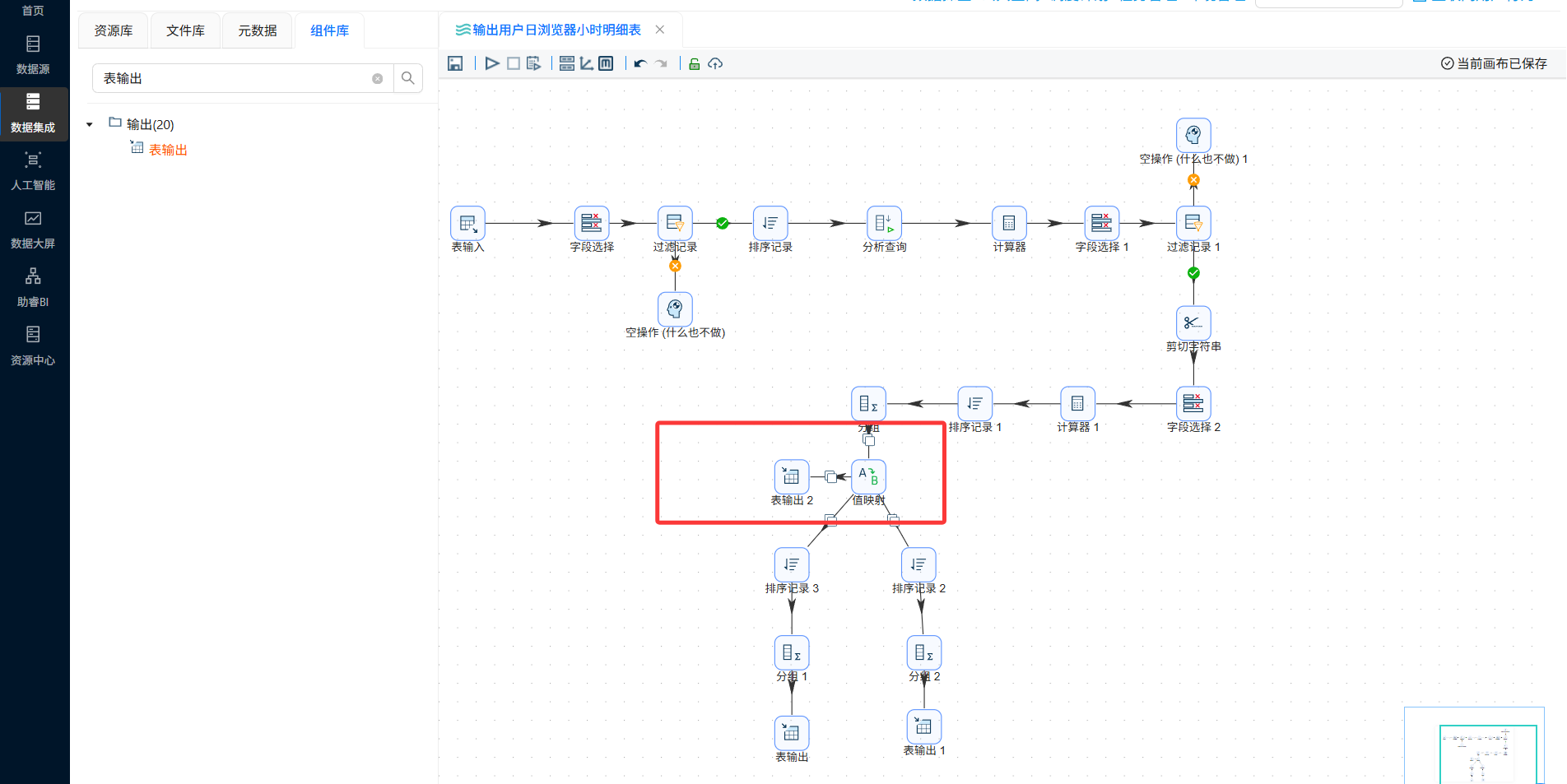This screenshot has width=1567, height=784.
Task: Select the 剪切字符串 scissors node
Action: tap(1193, 322)
